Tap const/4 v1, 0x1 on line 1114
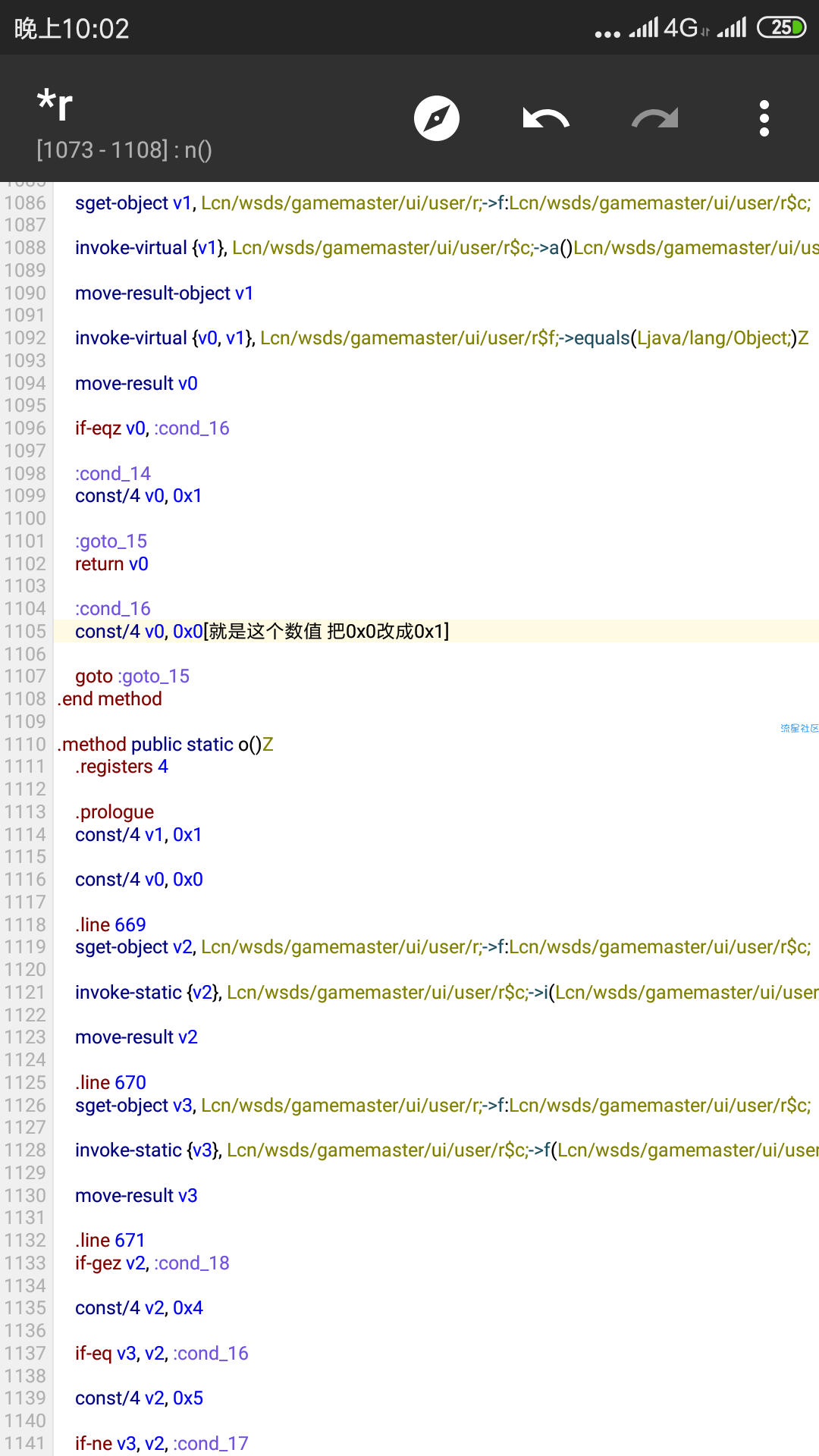This screenshot has width=819, height=1456. point(138,834)
